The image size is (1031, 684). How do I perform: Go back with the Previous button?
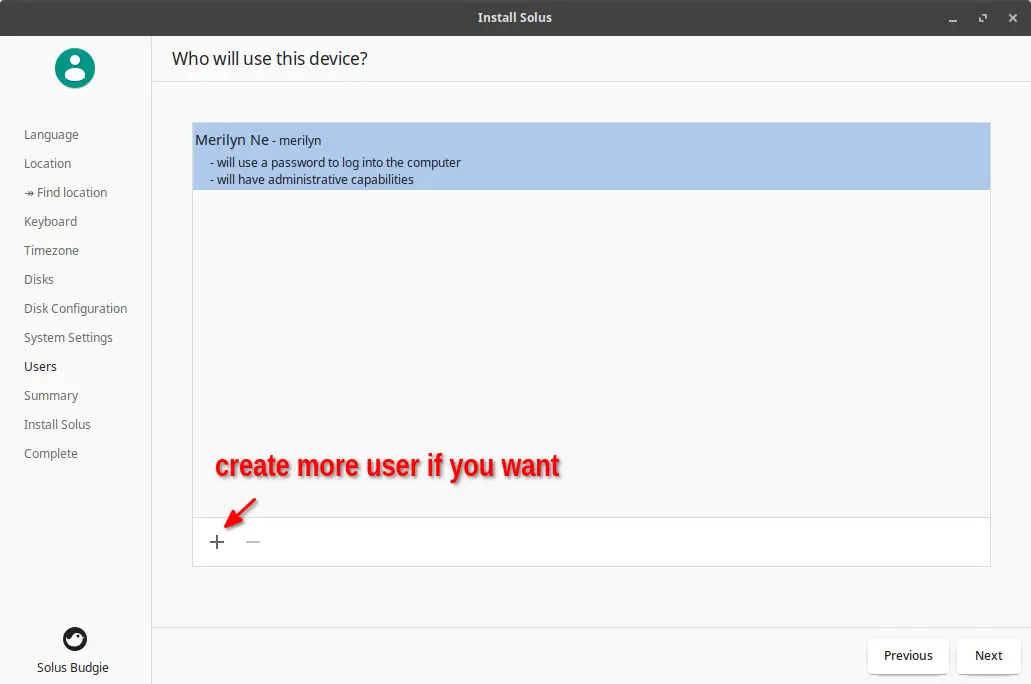(x=908, y=656)
